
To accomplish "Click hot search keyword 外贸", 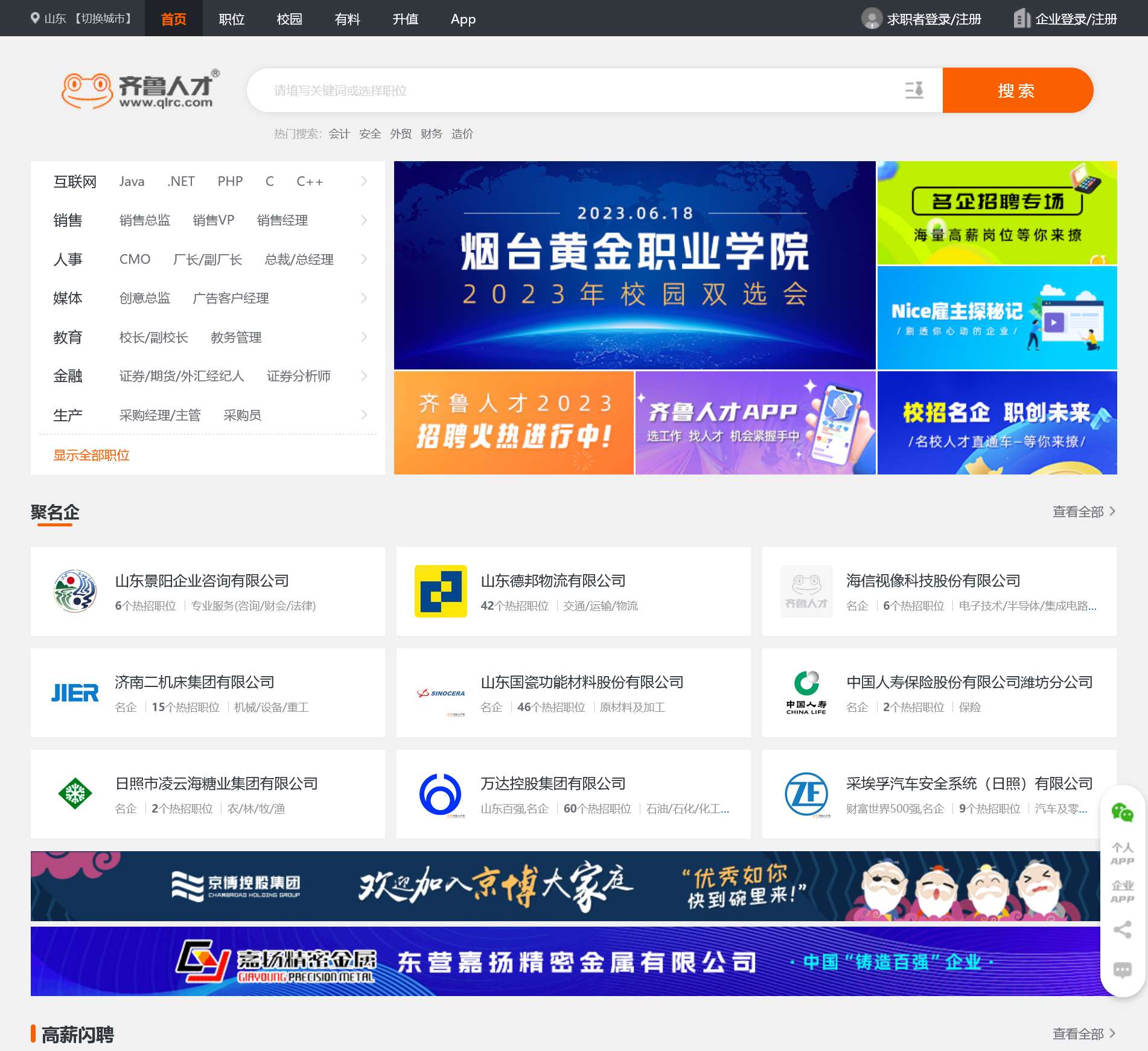I will pyautogui.click(x=400, y=134).
